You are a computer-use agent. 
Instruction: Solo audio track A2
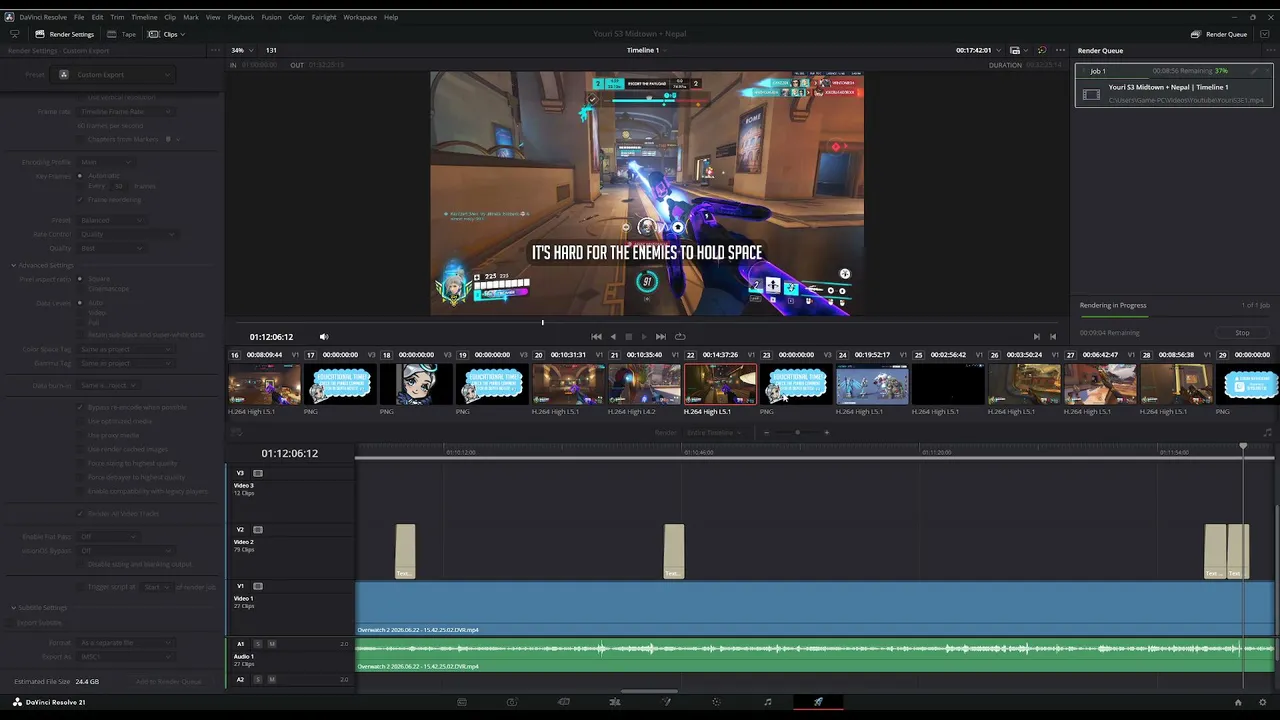[x=258, y=680]
